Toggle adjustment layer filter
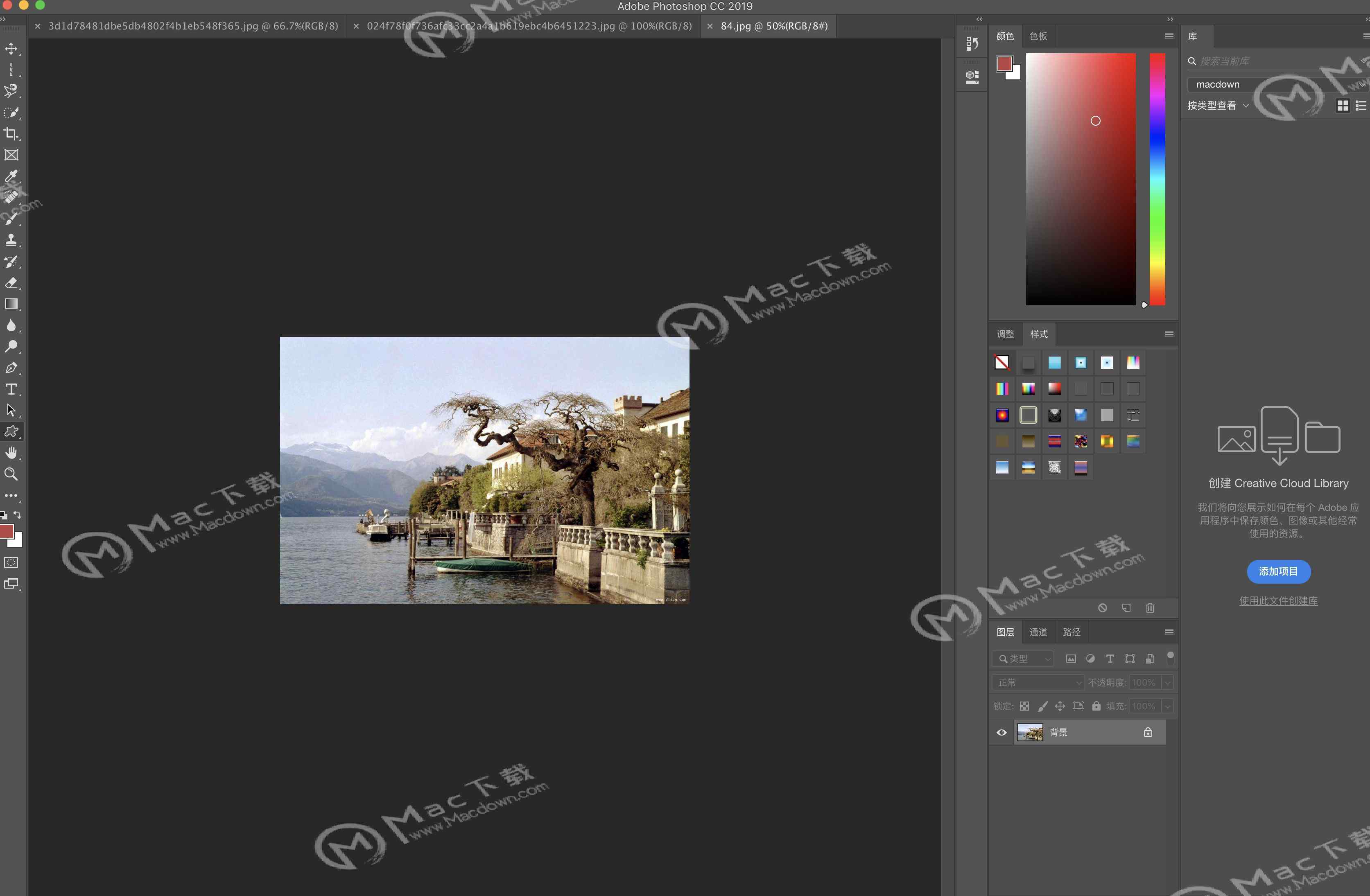Viewport: 1370px width, 896px height. click(1090, 659)
